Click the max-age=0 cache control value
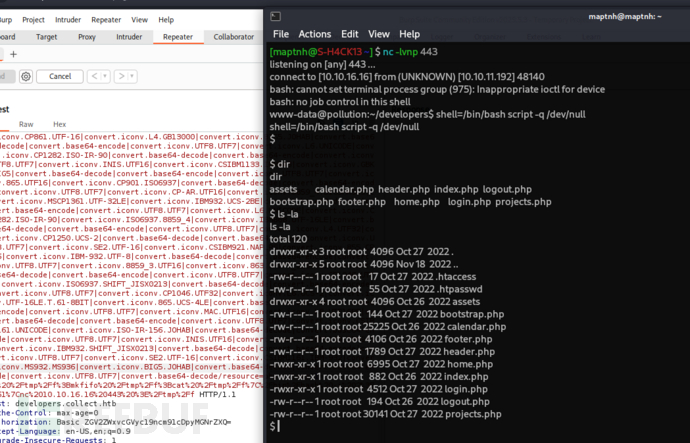The width and height of the screenshot is (690, 443). [77, 413]
